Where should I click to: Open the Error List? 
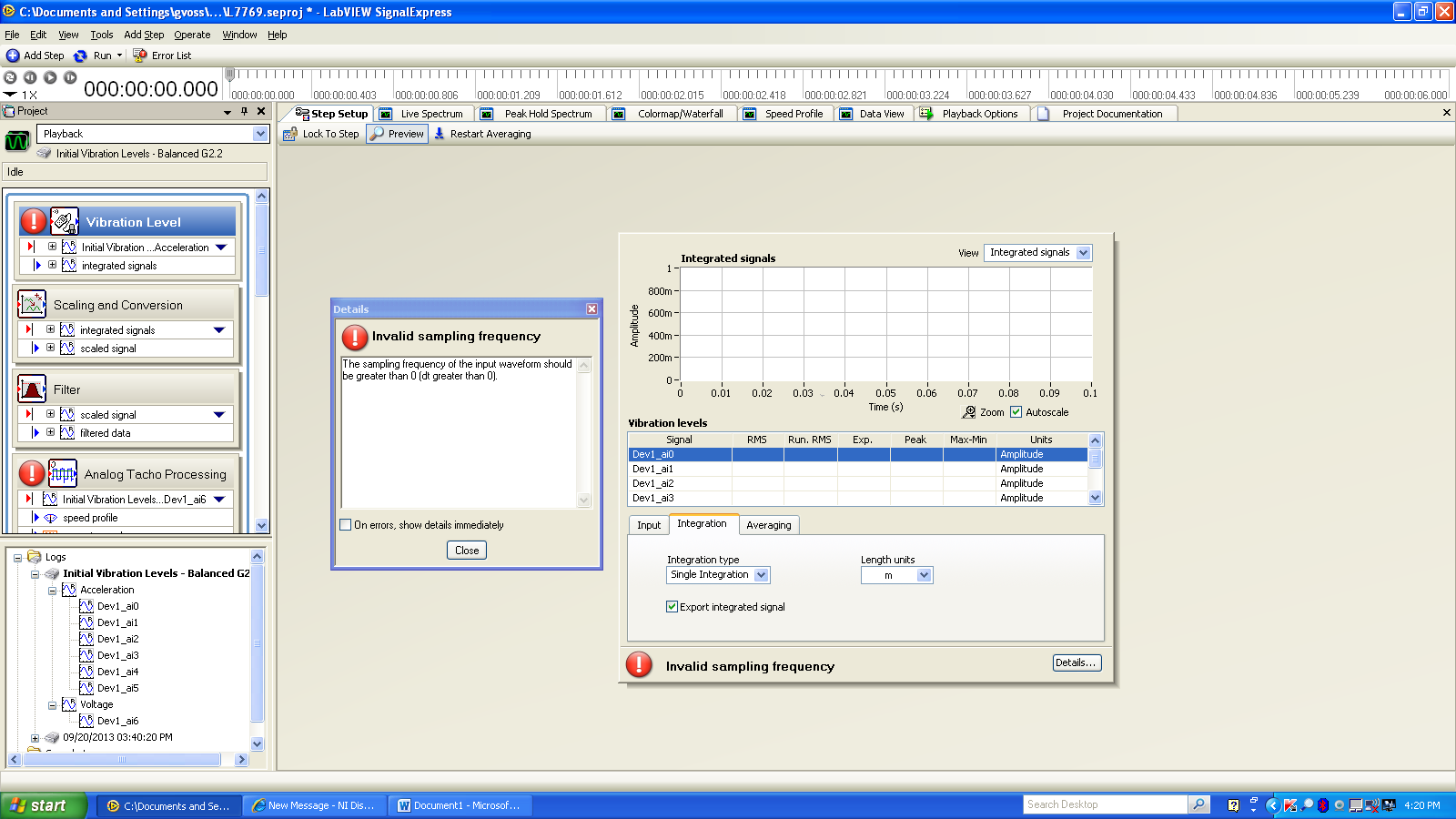click(163, 56)
